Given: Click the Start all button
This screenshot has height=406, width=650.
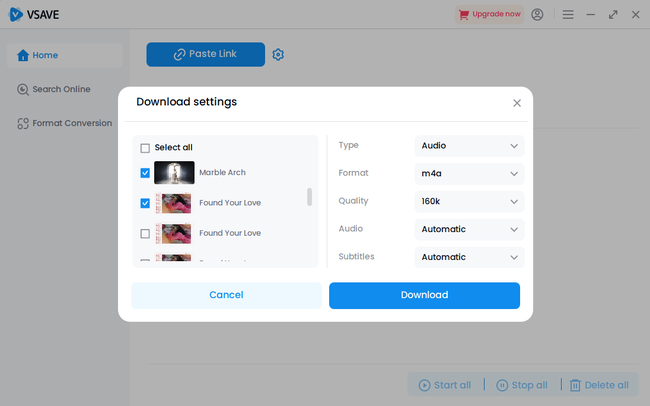Looking at the screenshot, I should (x=445, y=385).
